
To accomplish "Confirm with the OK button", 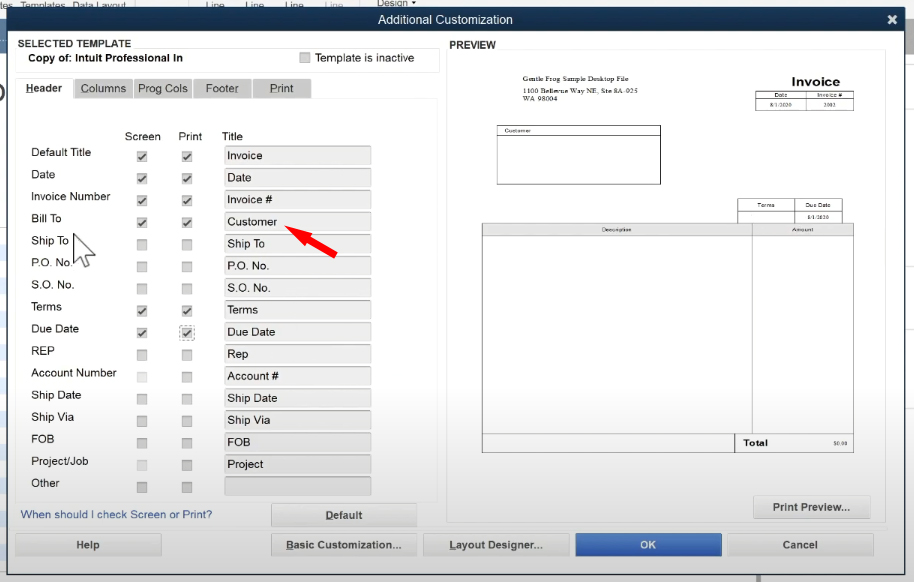I will coord(648,545).
